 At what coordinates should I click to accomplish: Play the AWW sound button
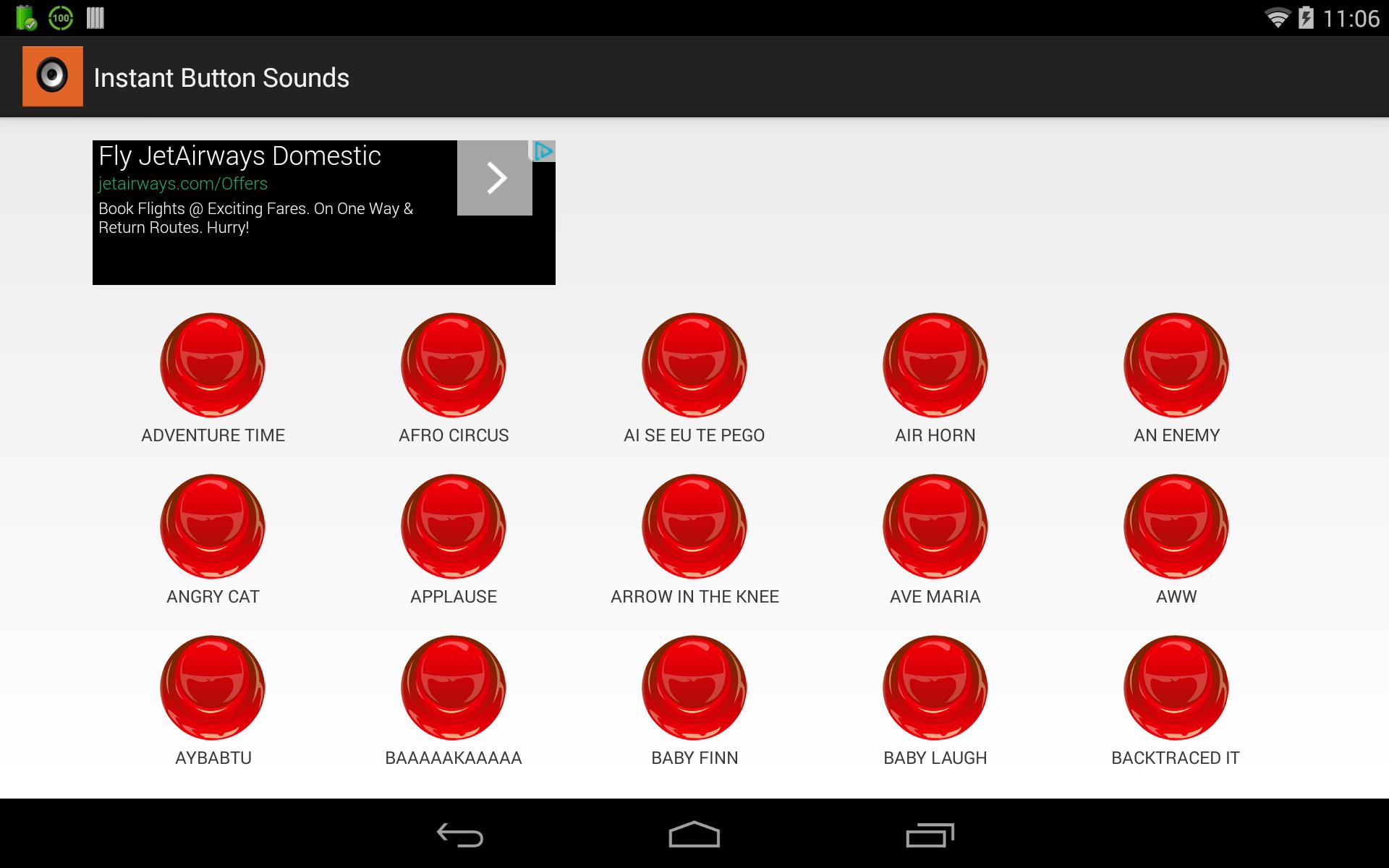point(1175,527)
